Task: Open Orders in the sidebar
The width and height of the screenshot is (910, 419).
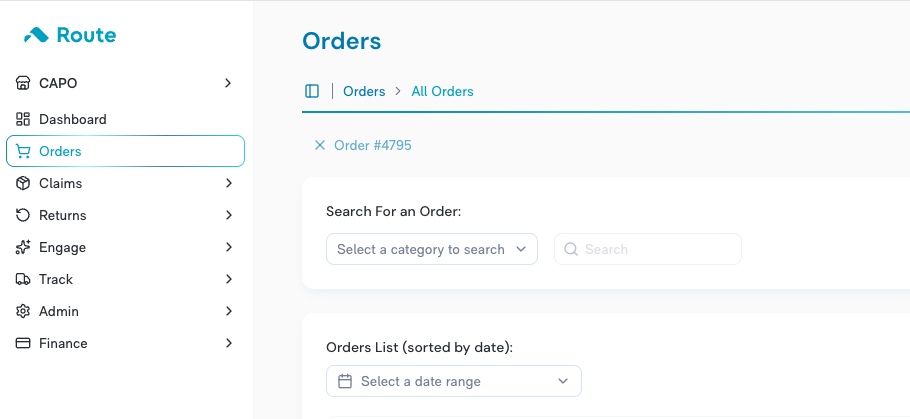Action: [x=125, y=151]
